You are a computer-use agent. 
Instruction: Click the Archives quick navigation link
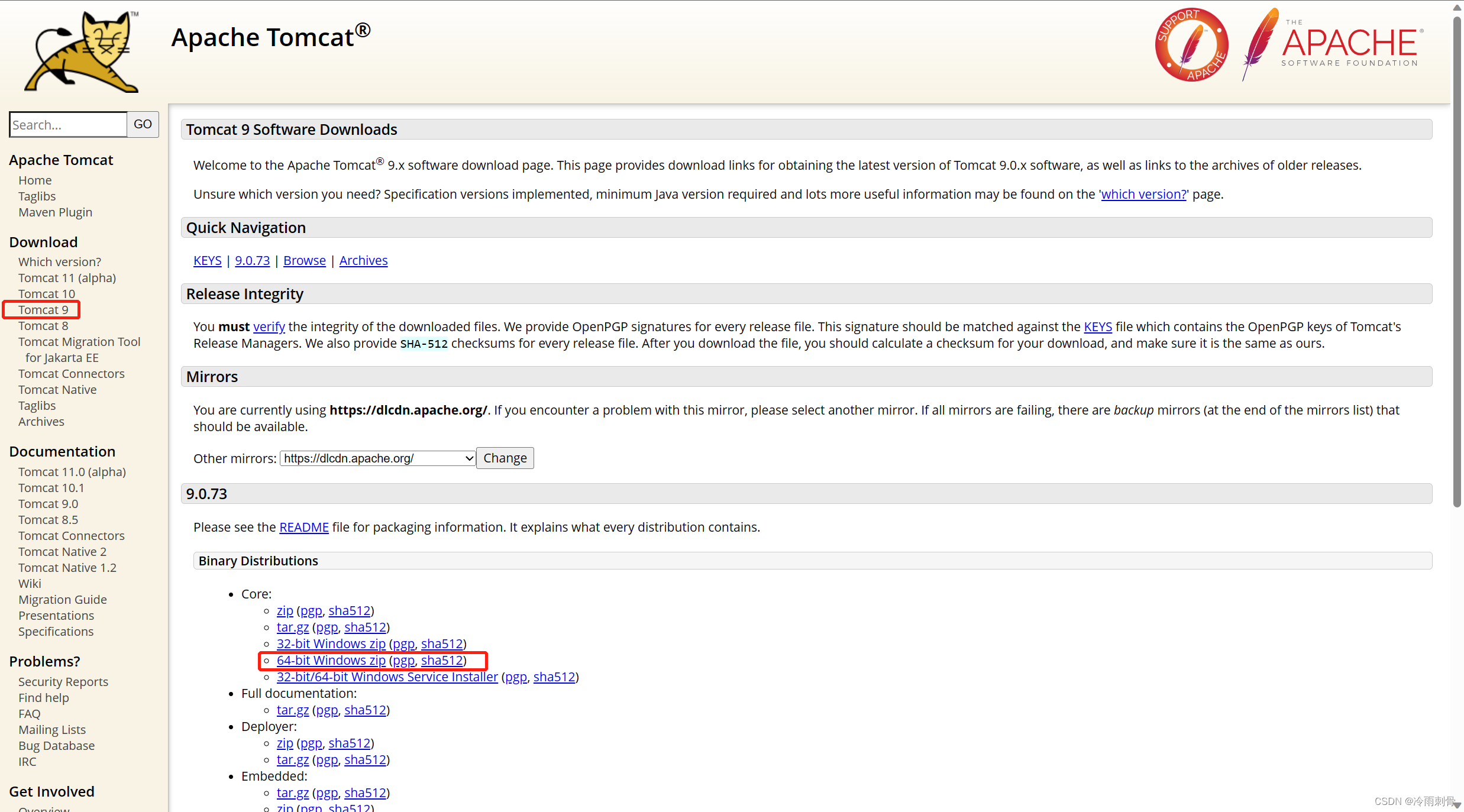(x=364, y=260)
